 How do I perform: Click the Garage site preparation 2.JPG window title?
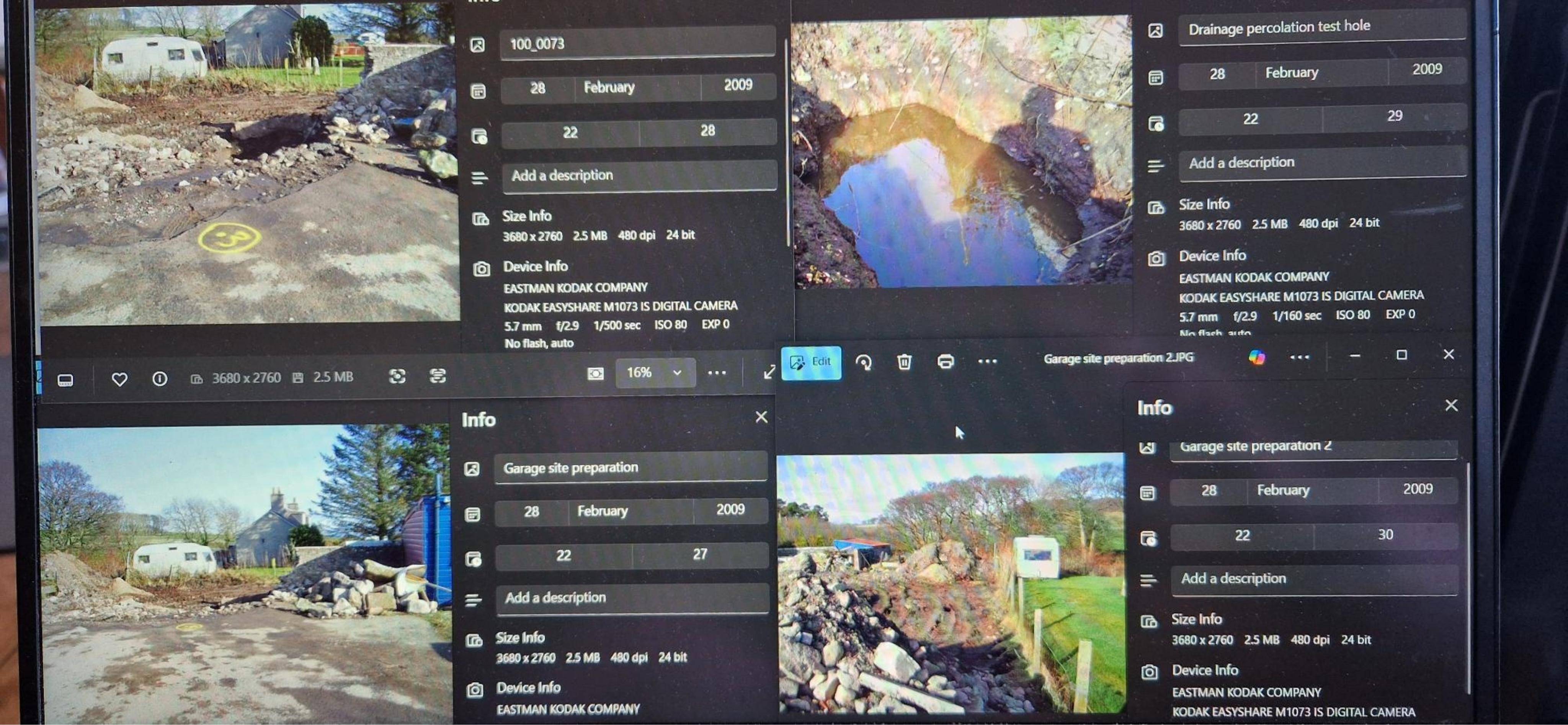1118,358
